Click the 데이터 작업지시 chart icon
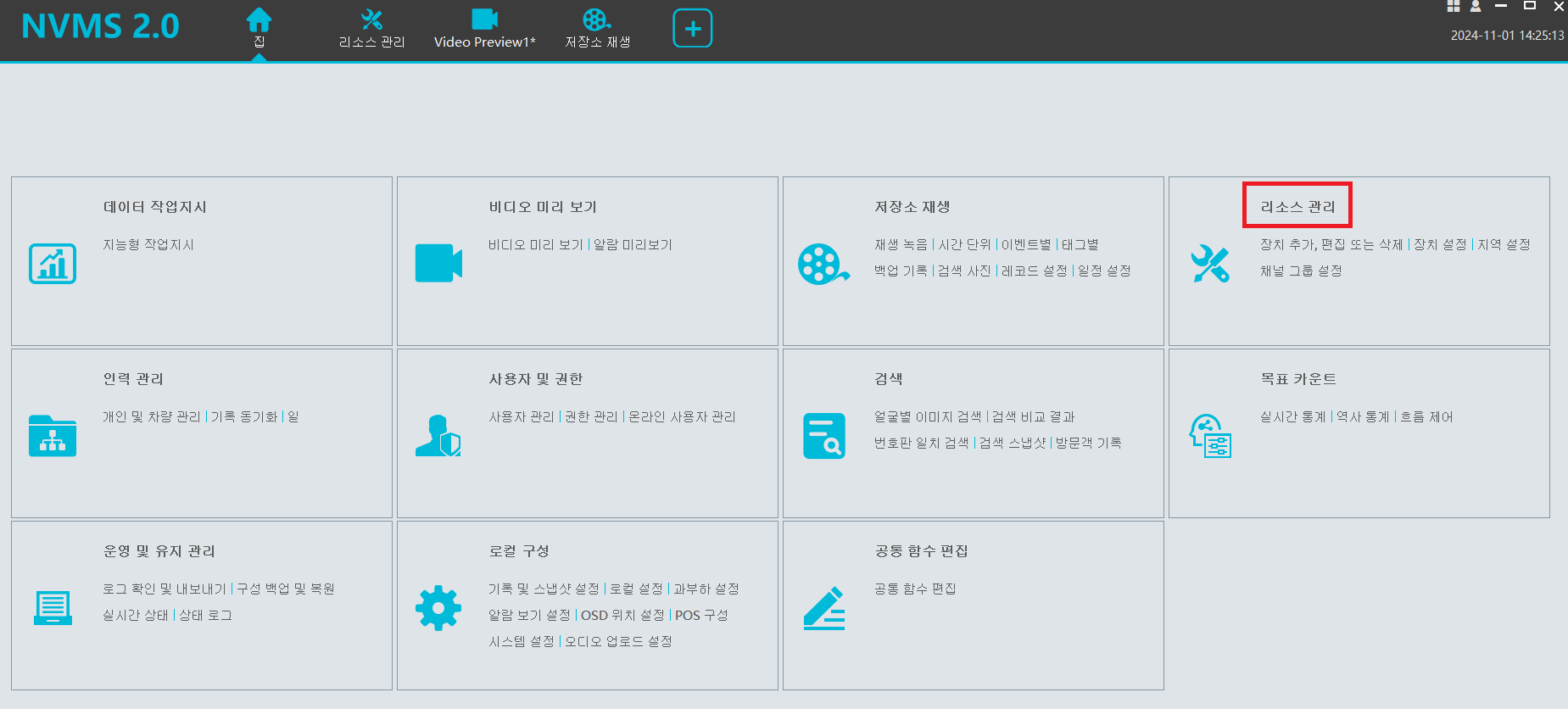This screenshot has height=709, width=1568. tap(53, 264)
